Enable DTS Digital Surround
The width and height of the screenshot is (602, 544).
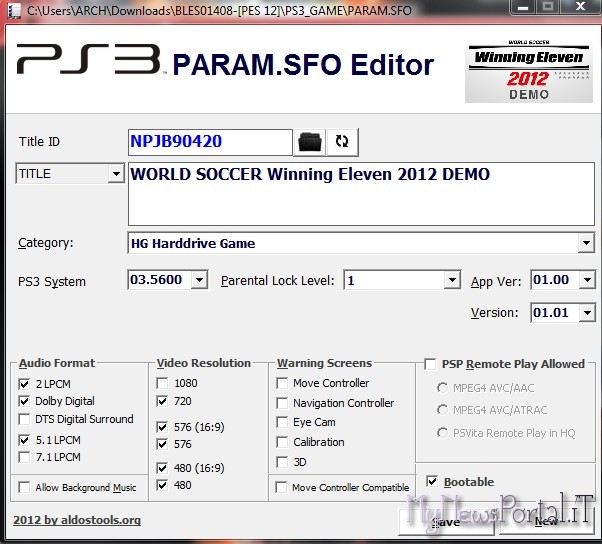tap(24, 419)
